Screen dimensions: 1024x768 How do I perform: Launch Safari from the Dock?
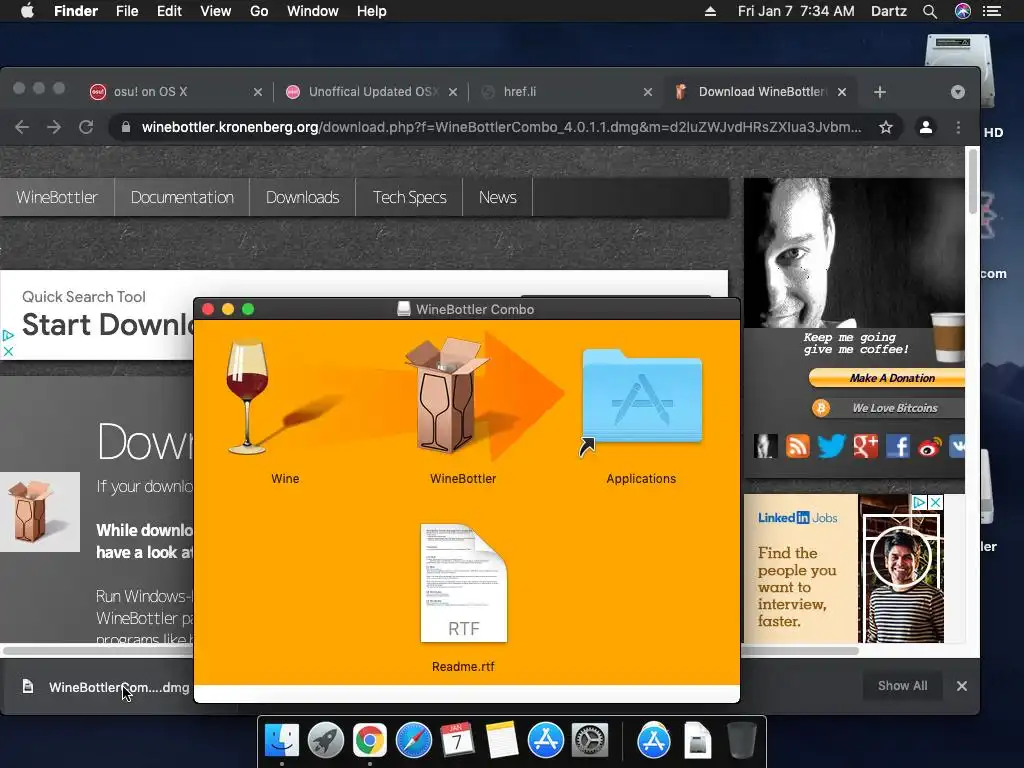pos(413,741)
